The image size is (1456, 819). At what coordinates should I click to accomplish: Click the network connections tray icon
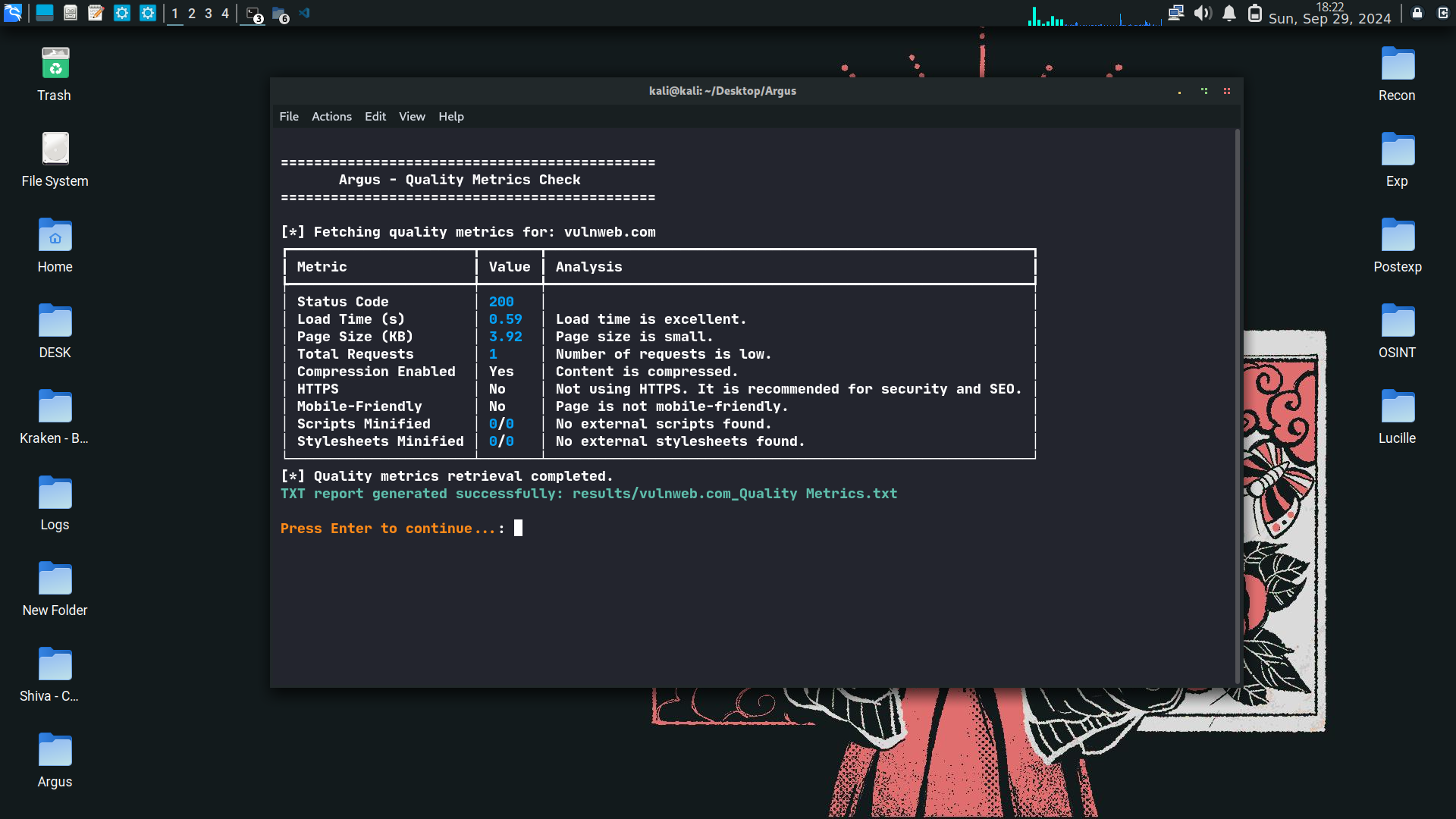click(1175, 13)
